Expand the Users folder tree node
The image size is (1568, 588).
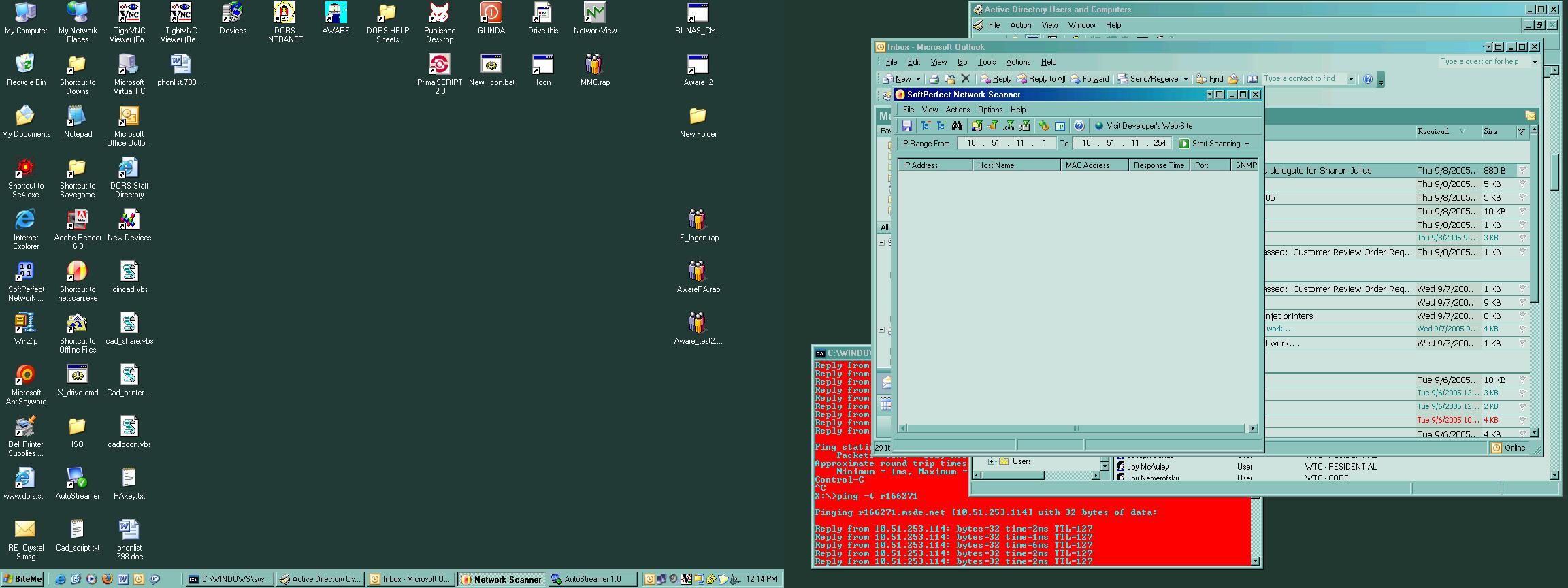pos(991,461)
